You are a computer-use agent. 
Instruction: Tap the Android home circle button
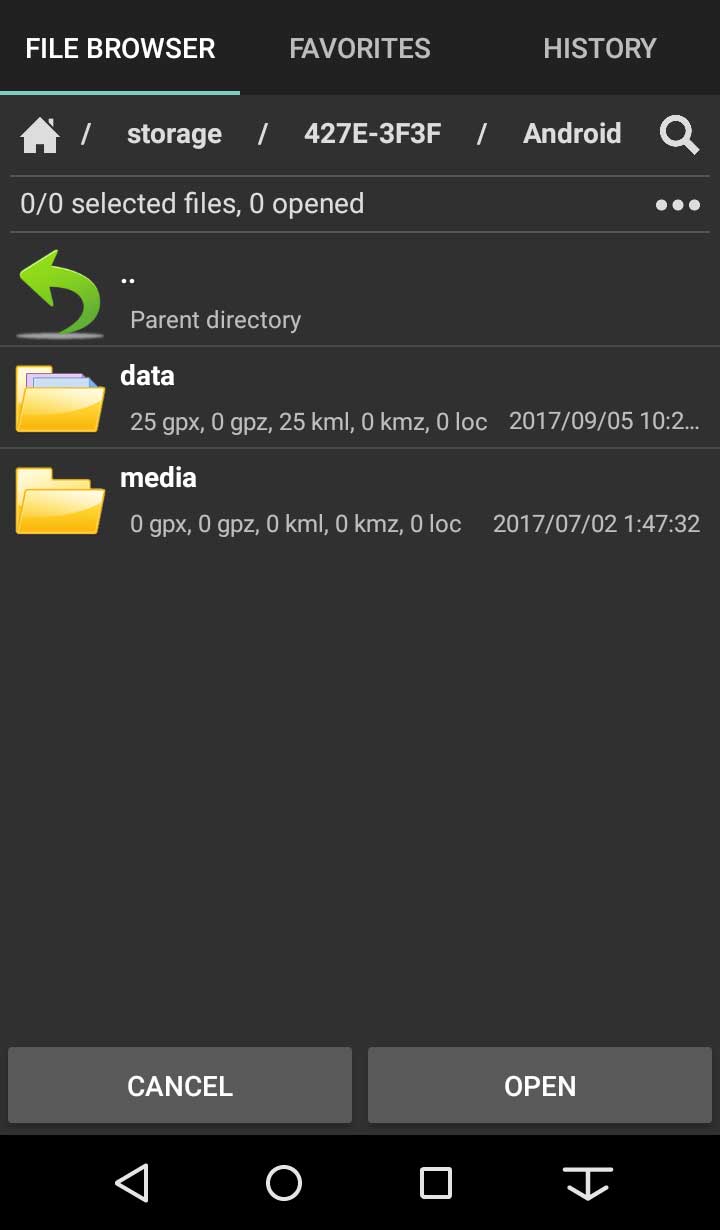point(284,1183)
